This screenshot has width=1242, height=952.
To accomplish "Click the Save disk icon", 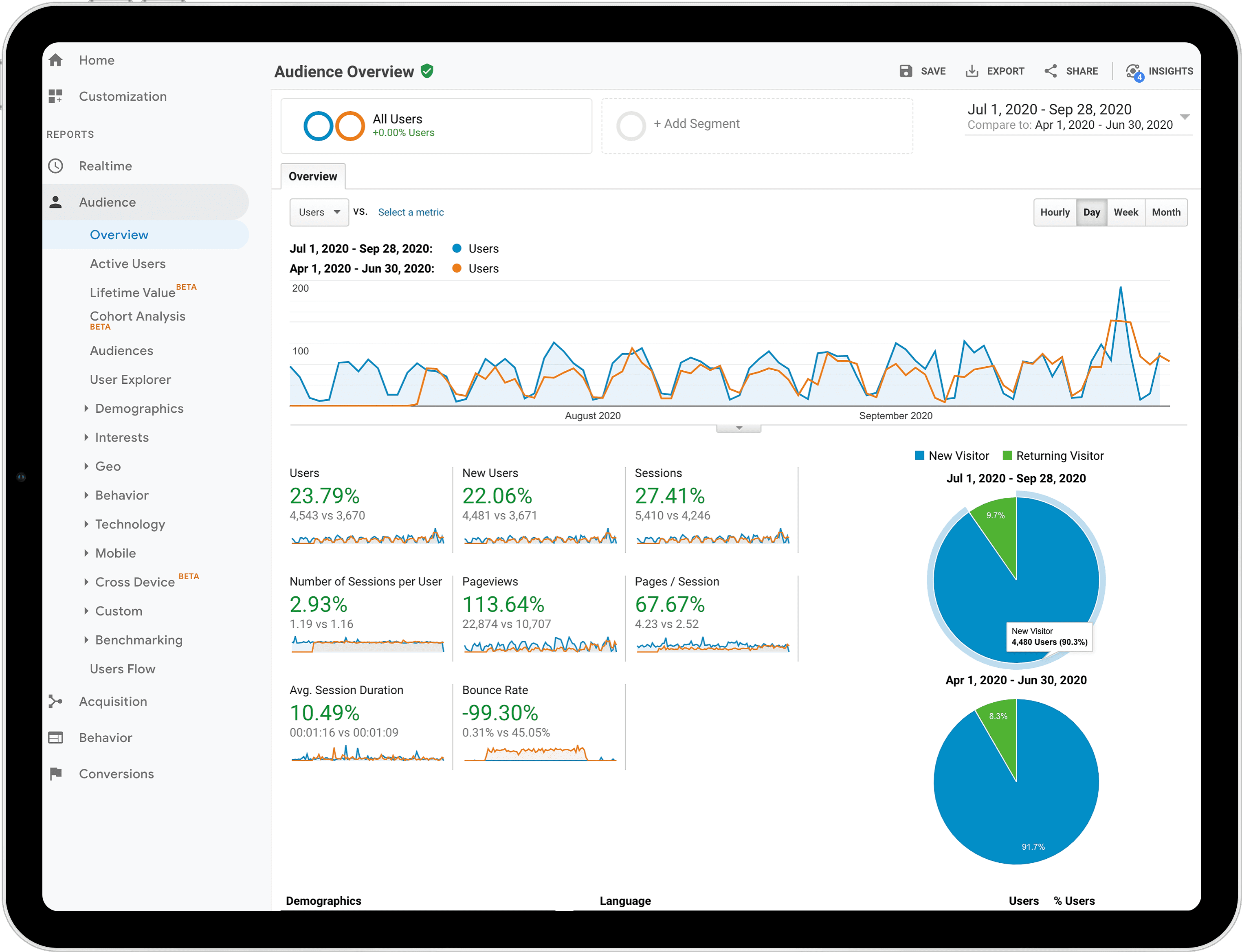I will tap(906, 71).
